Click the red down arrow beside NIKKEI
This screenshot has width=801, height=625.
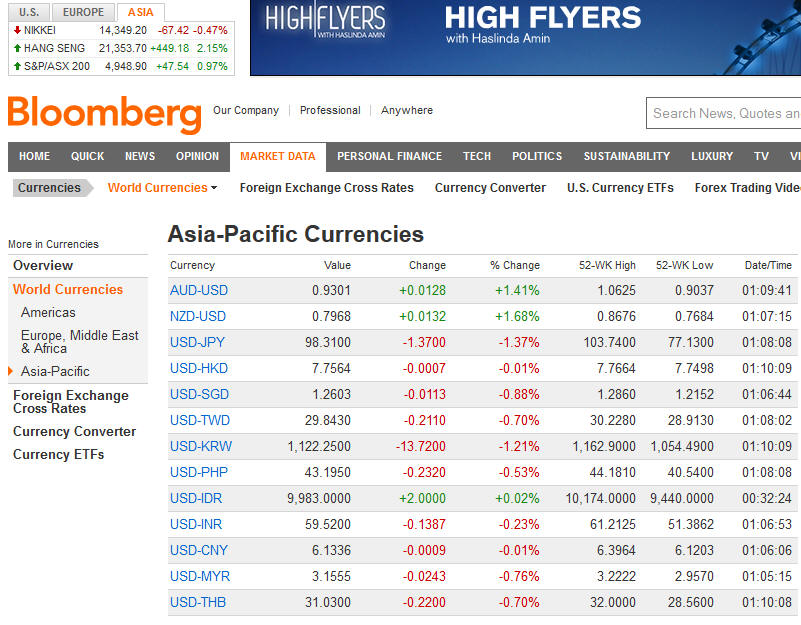click(17, 30)
